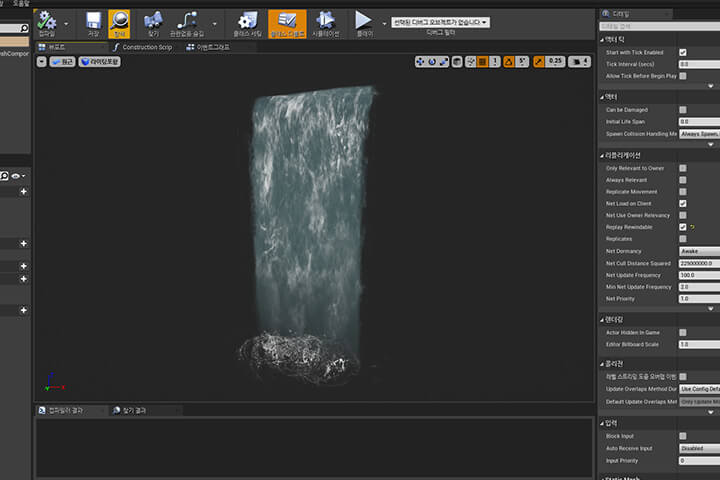Toggle the grid snapping icon

pos(483,62)
